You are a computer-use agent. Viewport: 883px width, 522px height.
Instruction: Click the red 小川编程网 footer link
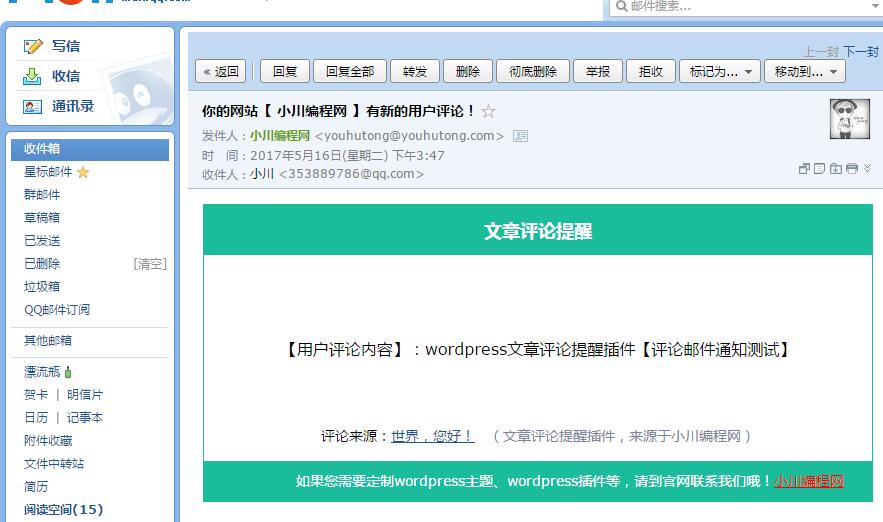tap(809, 481)
